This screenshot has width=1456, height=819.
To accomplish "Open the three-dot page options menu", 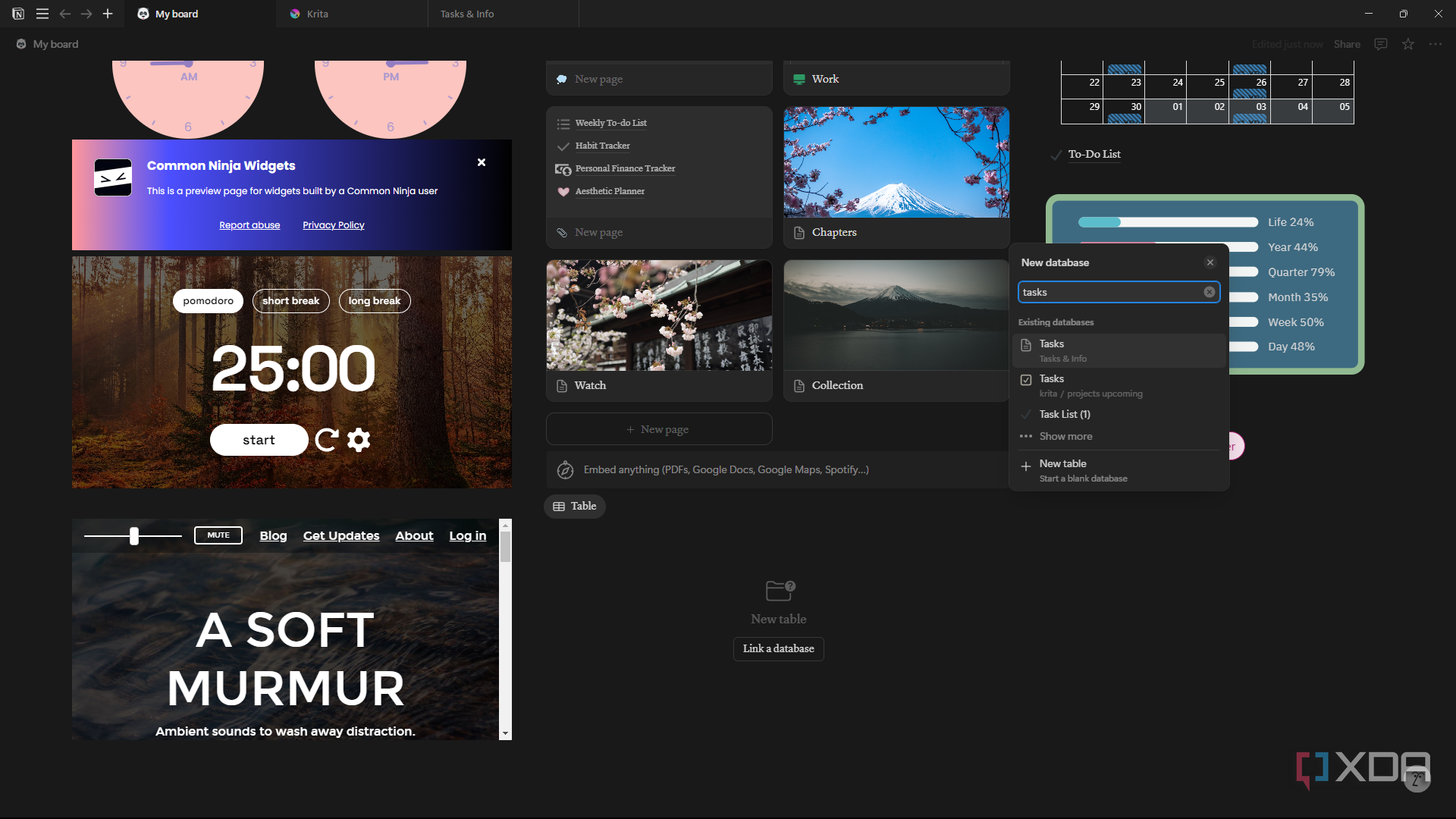I will (1436, 44).
